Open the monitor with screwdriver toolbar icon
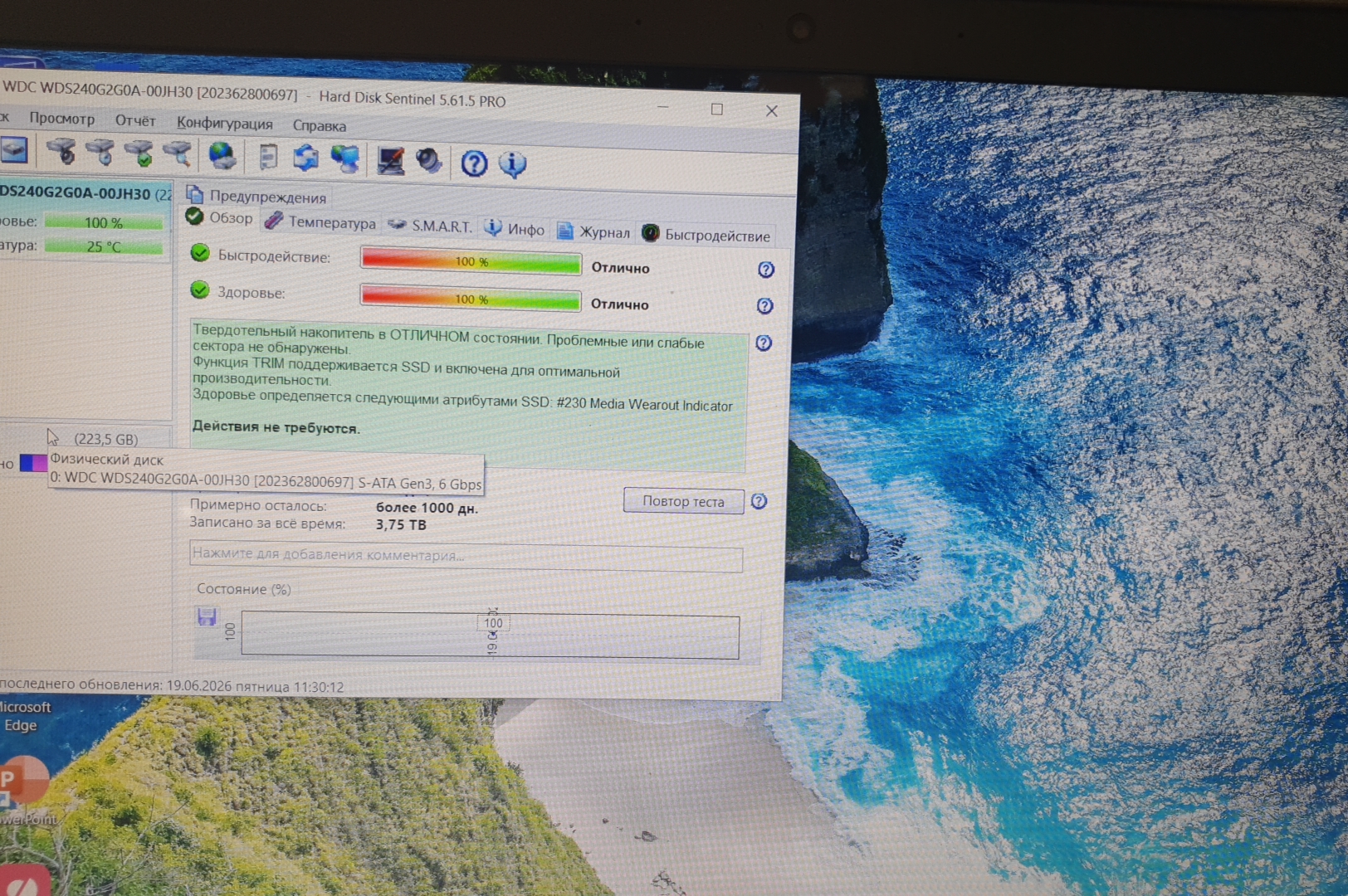Screen dimensions: 1348x896 pyautogui.click(x=391, y=160)
